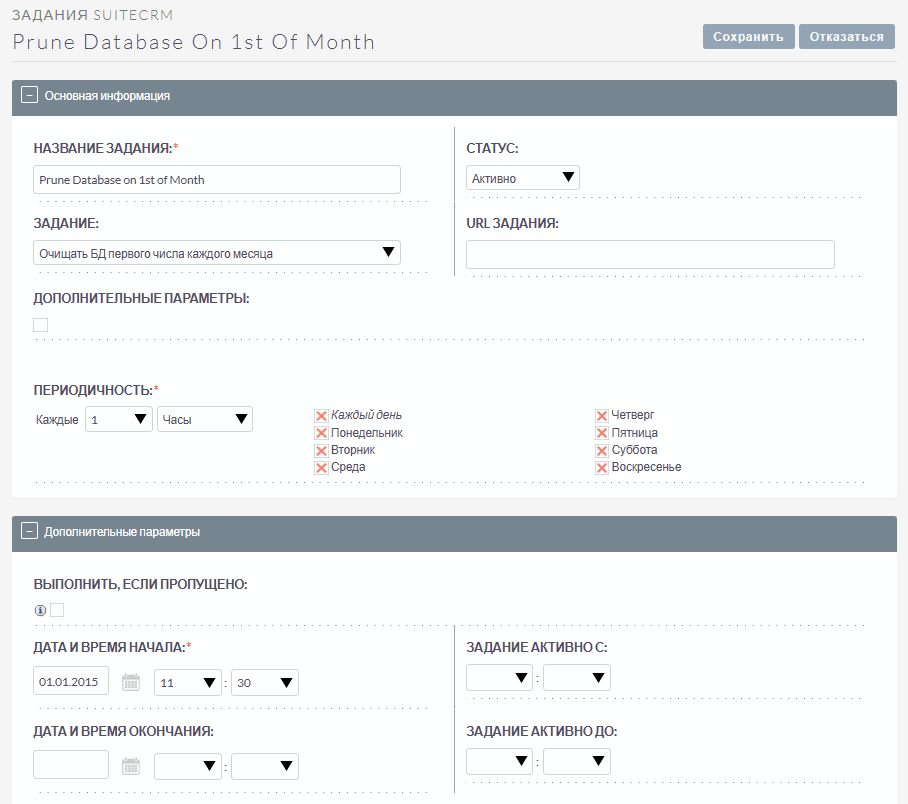Enable the Дополнительные параметры checkbox
This screenshot has width=908, height=804.
click(40, 325)
